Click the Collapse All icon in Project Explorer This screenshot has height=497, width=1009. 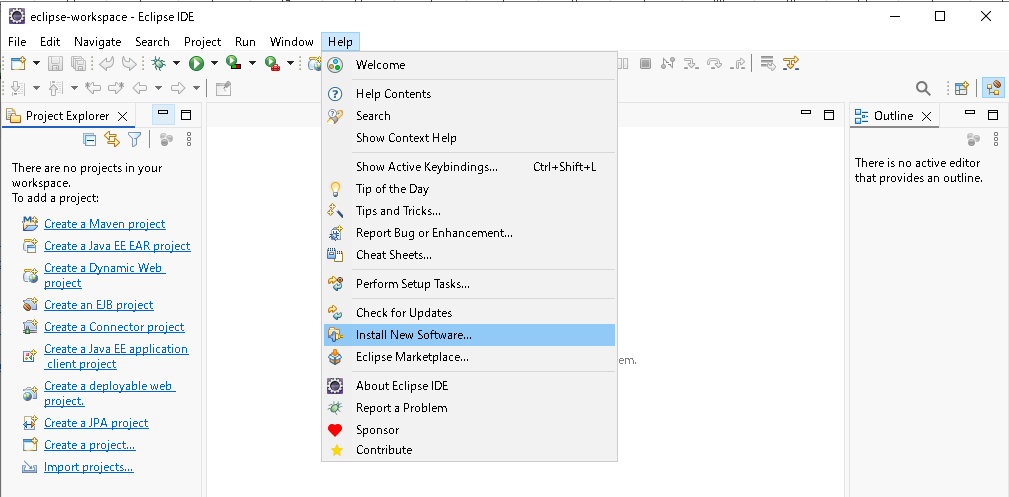tap(90, 139)
